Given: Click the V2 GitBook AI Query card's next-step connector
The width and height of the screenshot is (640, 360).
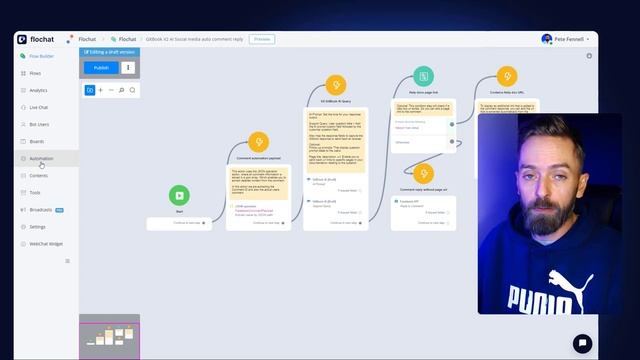Looking at the screenshot, I should (x=360, y=223).
